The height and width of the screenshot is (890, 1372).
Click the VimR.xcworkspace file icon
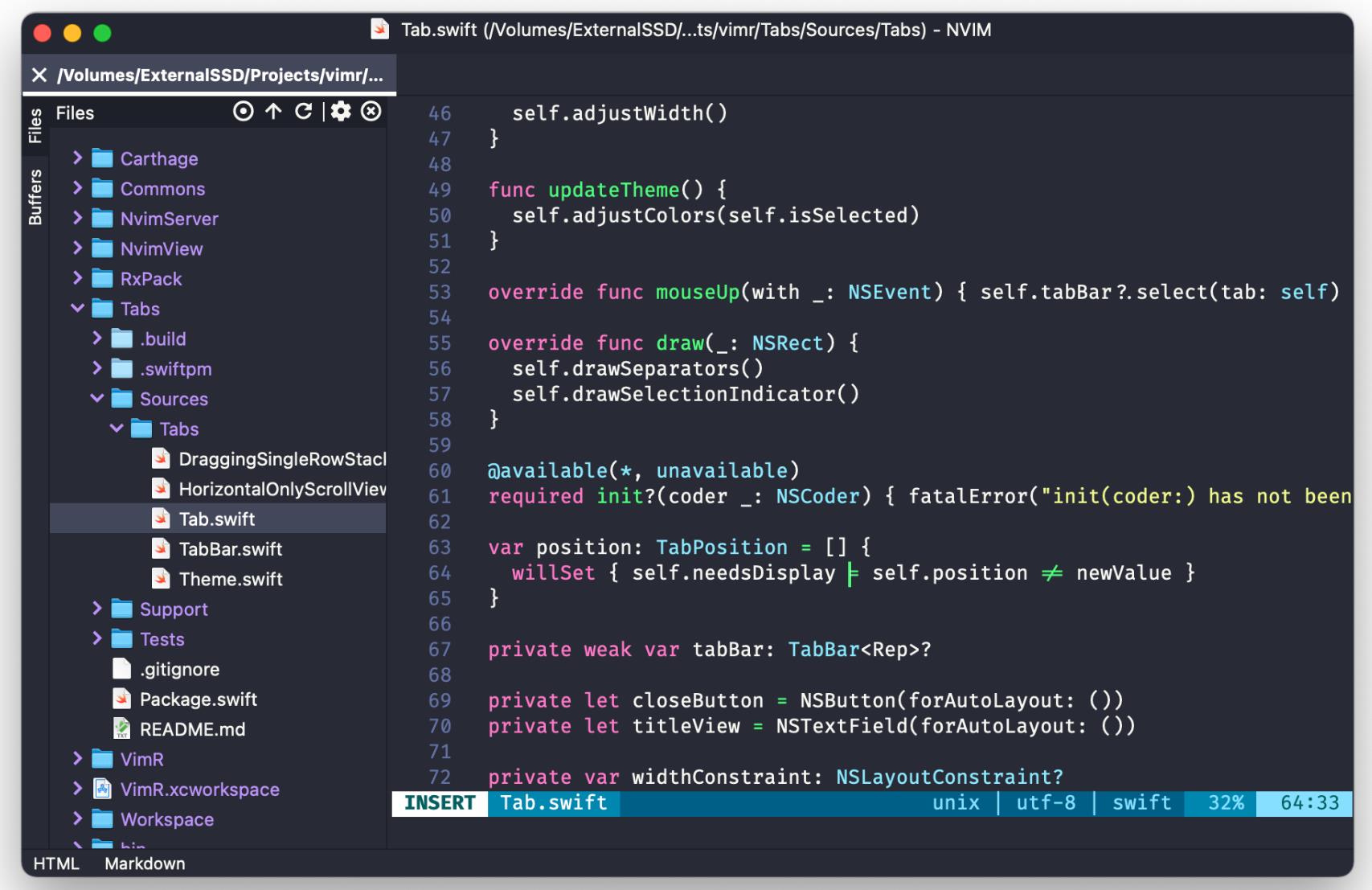(102, 790)
